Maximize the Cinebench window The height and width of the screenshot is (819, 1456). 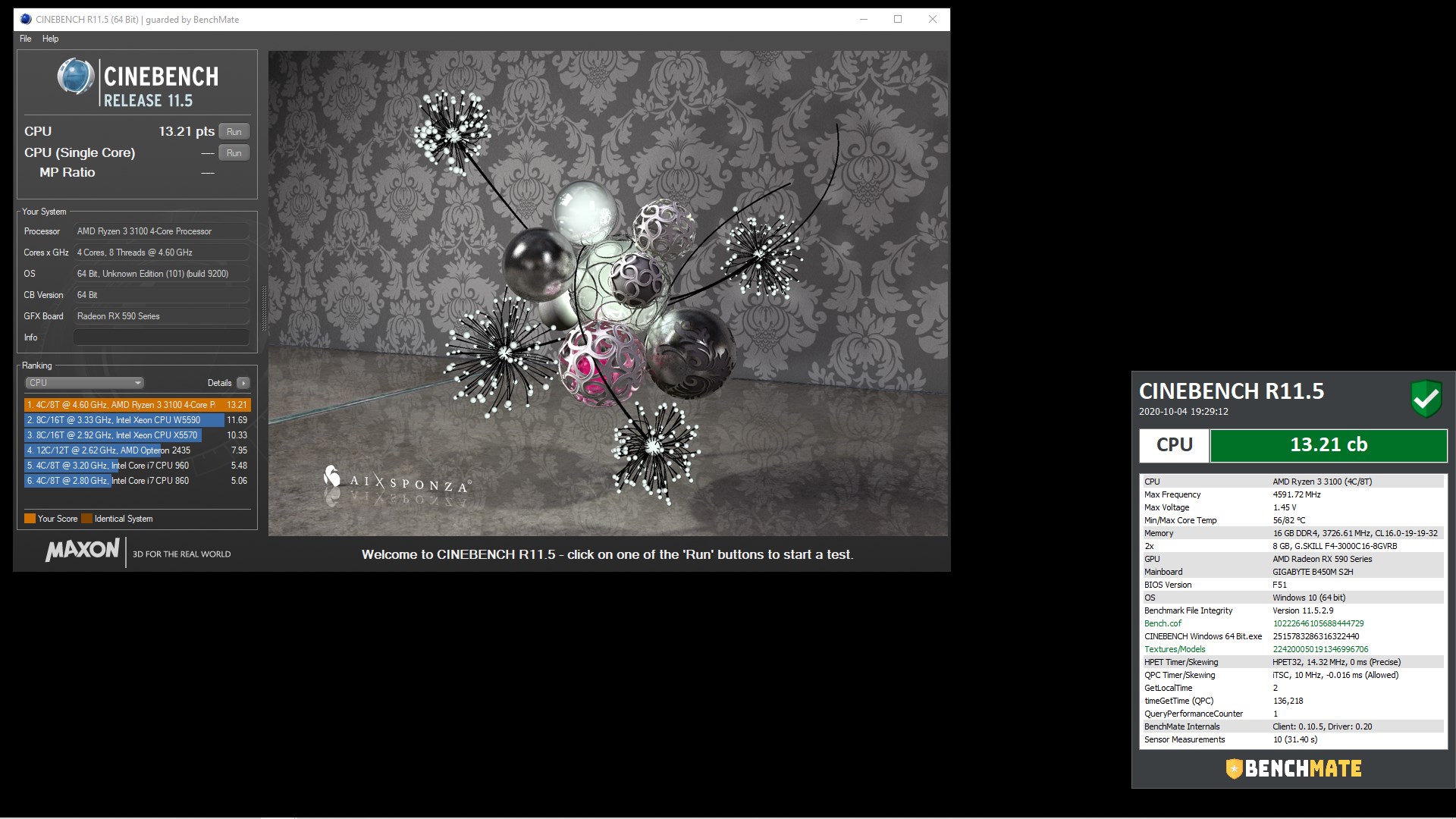point(898,20)
